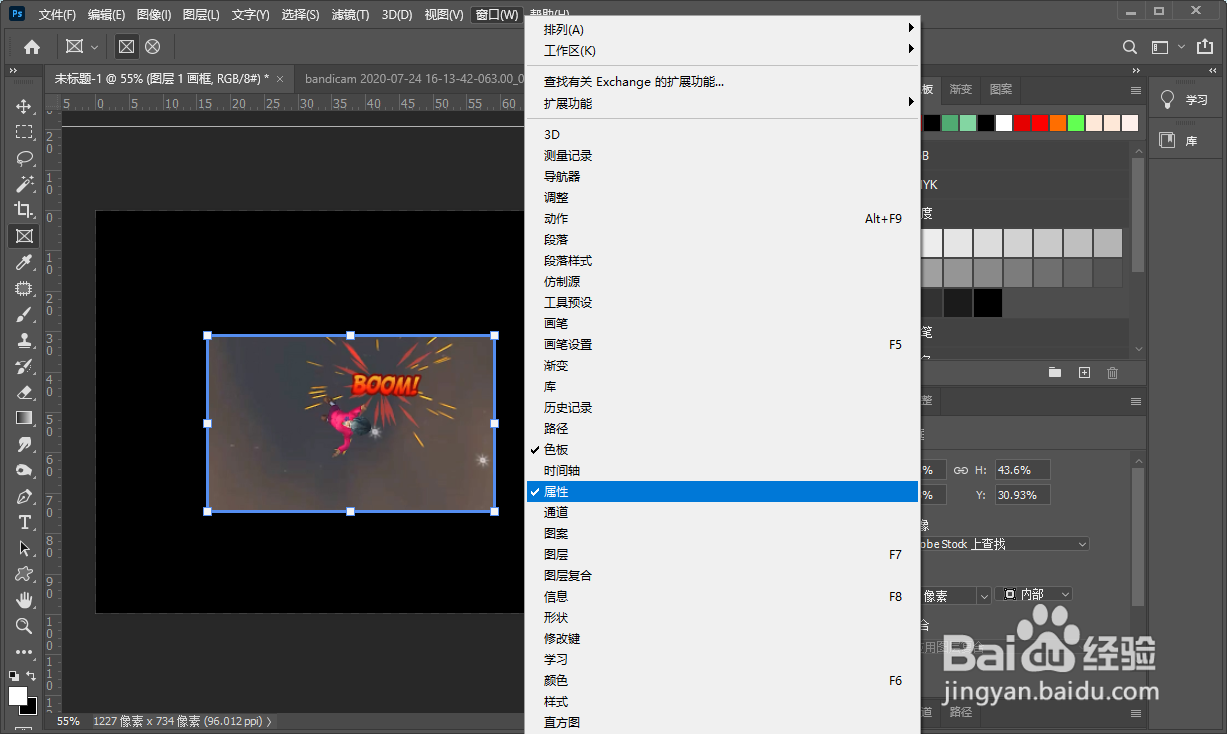Image resolution: width=1227 pixels, height=734 pixels.
Task: Click the Y position field 30.93%
Action: 1023,495
